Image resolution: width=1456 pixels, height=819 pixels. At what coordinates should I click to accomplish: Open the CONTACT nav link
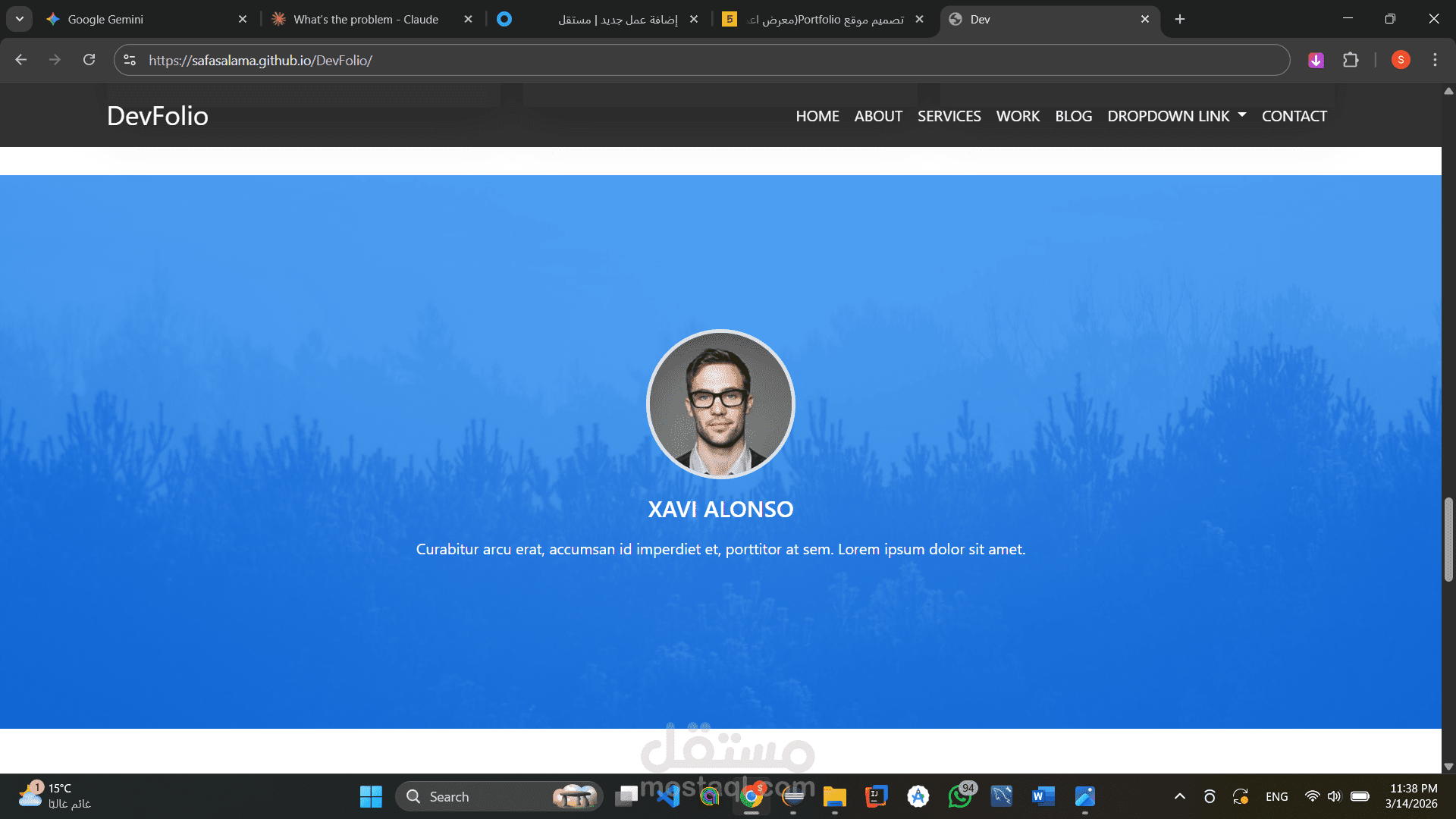1294,116
